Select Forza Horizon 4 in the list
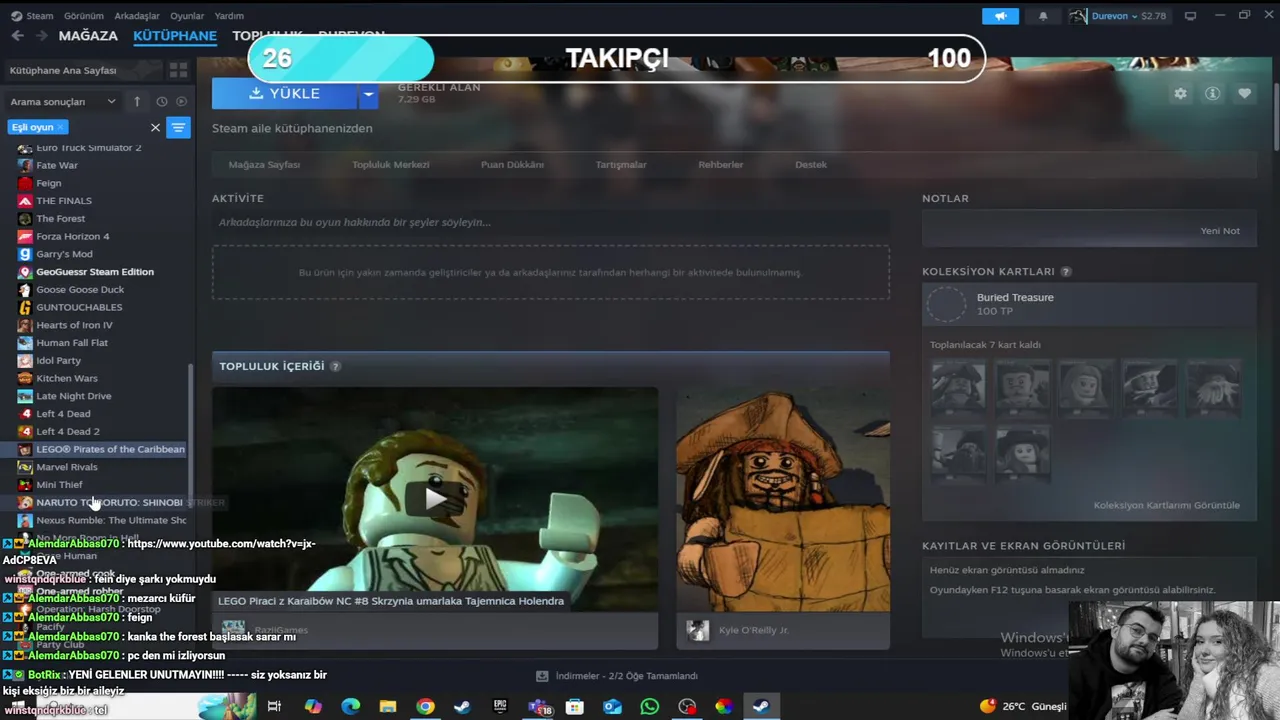The height and width of the screenshot is (720, 1280). coord(73,236)
